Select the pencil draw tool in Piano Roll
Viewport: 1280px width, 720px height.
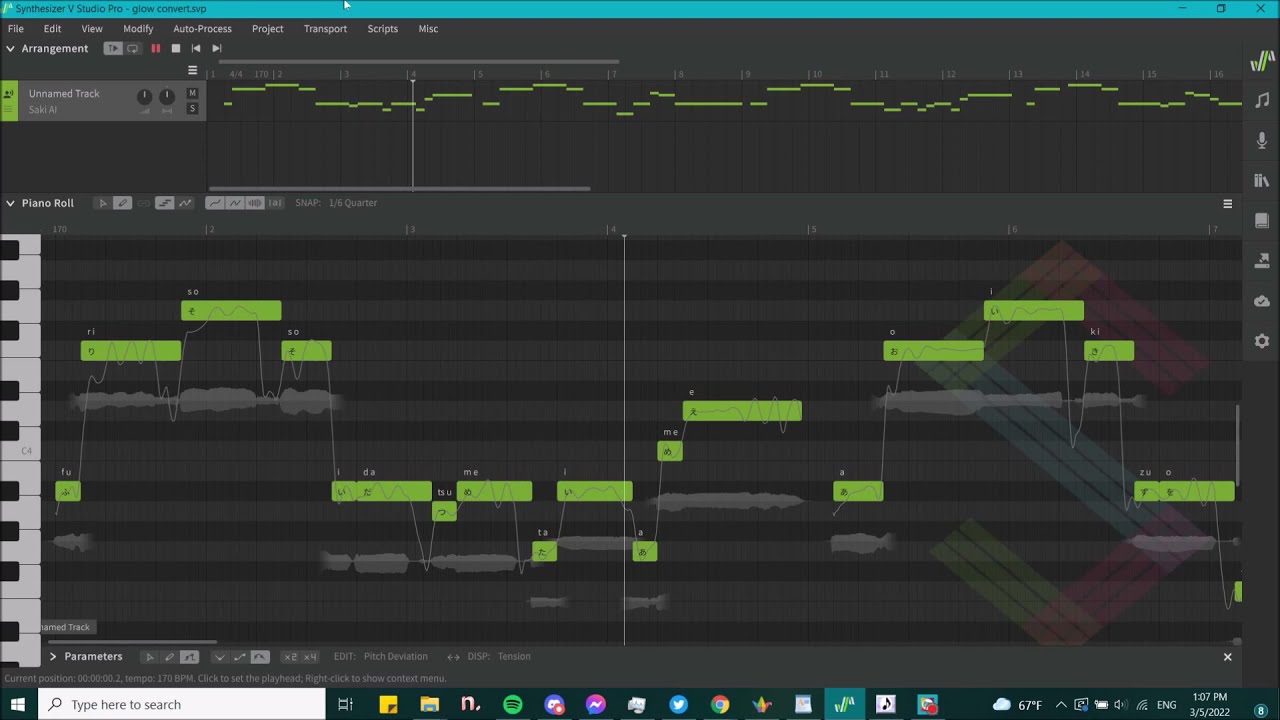point(122,203)
